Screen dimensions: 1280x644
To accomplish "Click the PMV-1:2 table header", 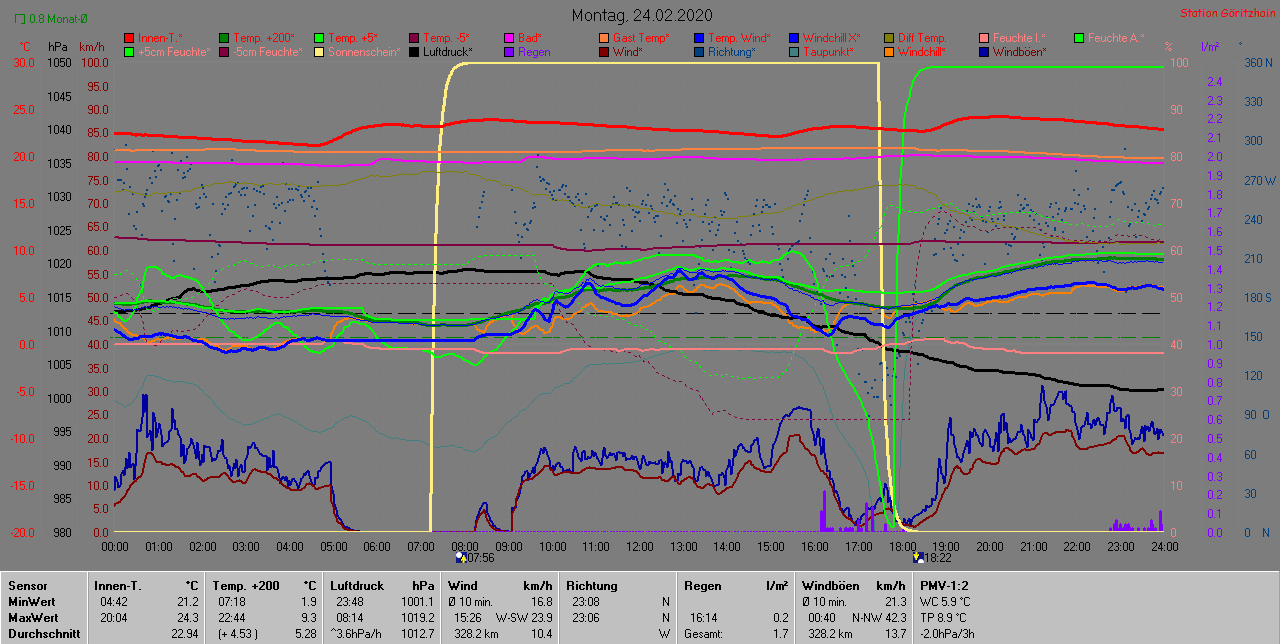I will click(945, 586).
